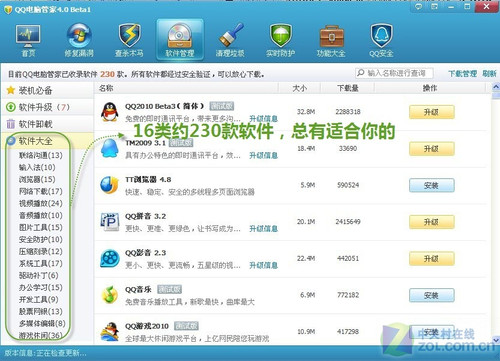Screen dimensions: 500x361
Task: Click the magnifier icon in the search box
Action: [x=361, y=73]
